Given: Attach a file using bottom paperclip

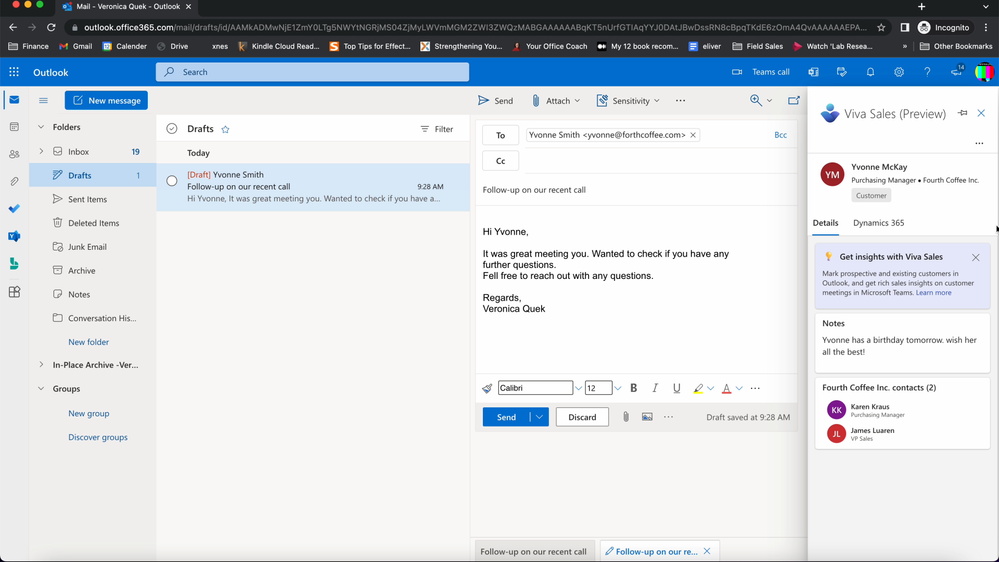Looking at the screenshot, I should coord(626,417).
